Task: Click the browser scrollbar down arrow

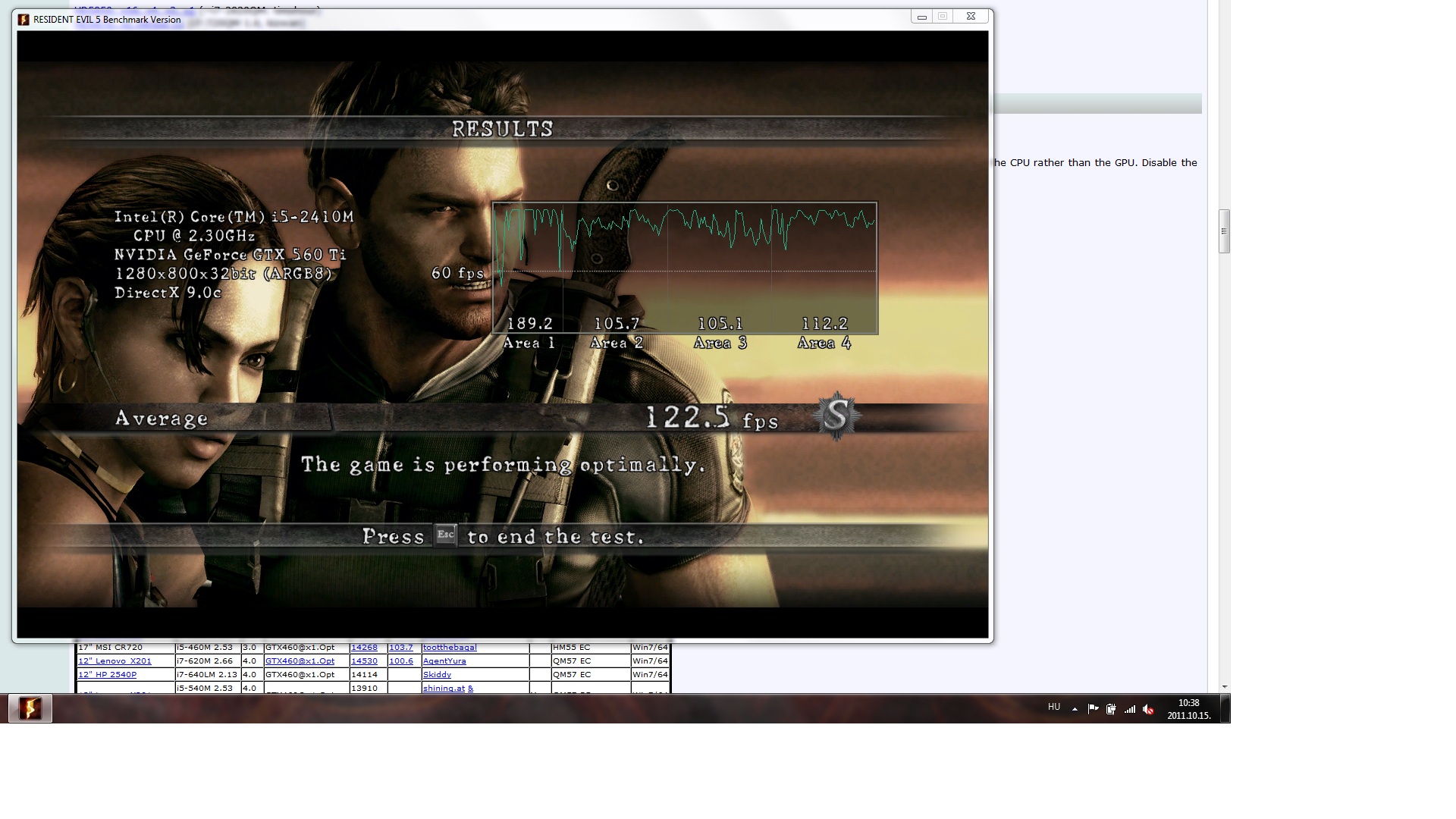Action: point(1224,687)
